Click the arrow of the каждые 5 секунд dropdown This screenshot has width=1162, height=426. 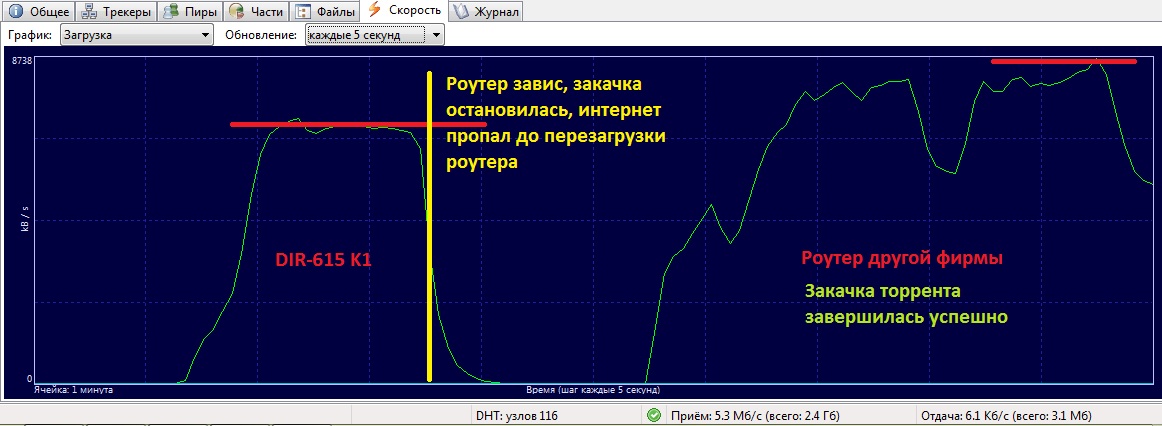pyautogui.click(x=436, y=35)
